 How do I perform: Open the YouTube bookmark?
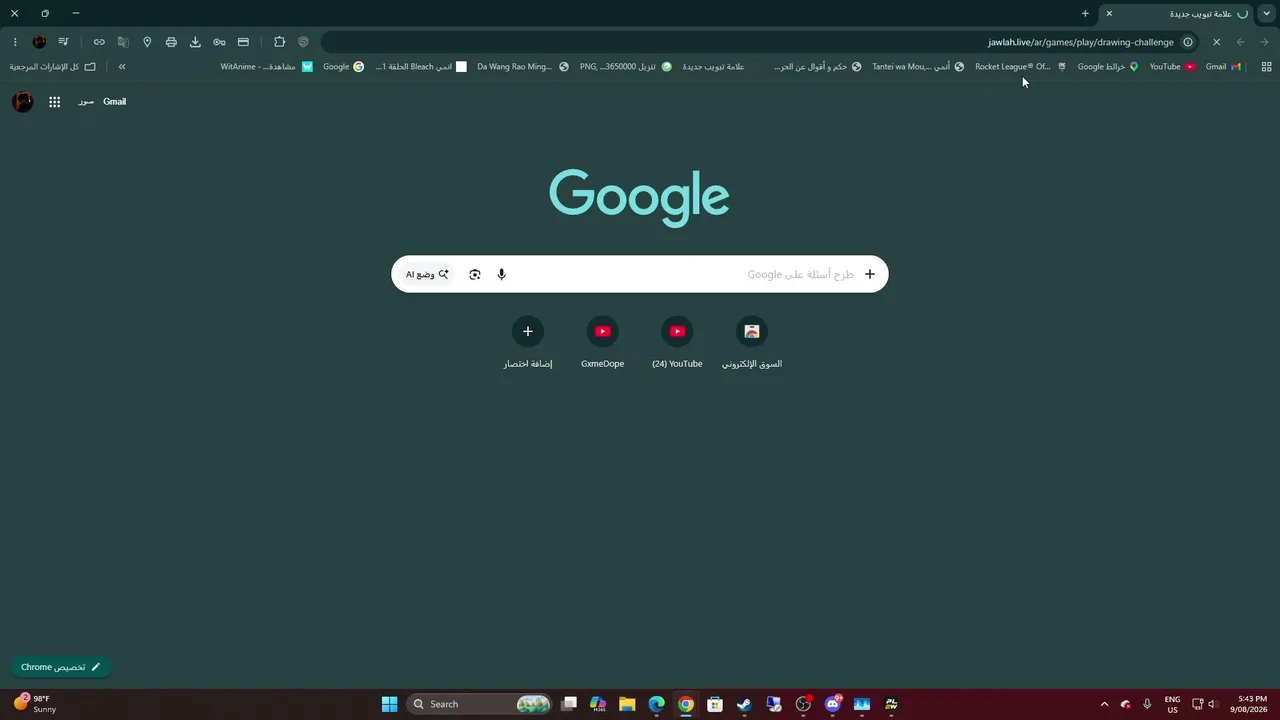tap(1172, 67)
